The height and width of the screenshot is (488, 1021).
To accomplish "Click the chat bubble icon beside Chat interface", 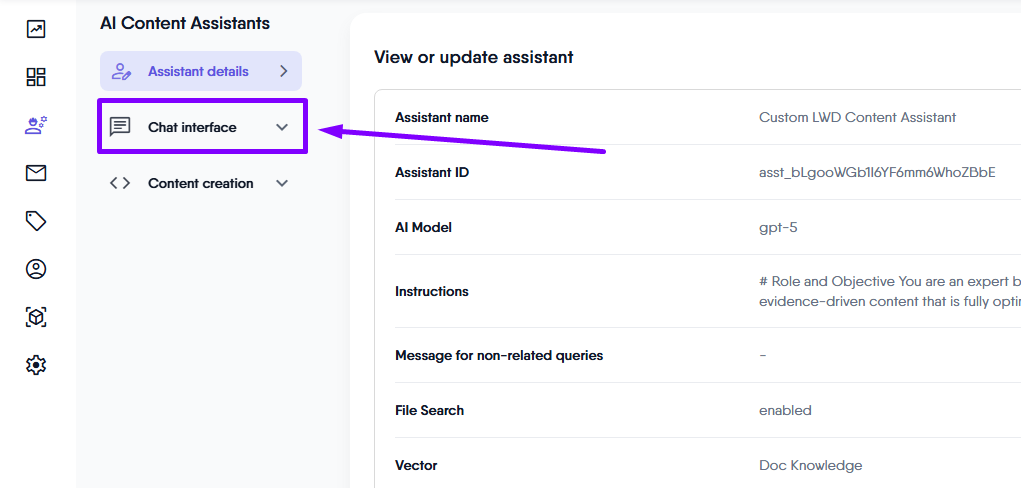I will click(x=120, y=127).
